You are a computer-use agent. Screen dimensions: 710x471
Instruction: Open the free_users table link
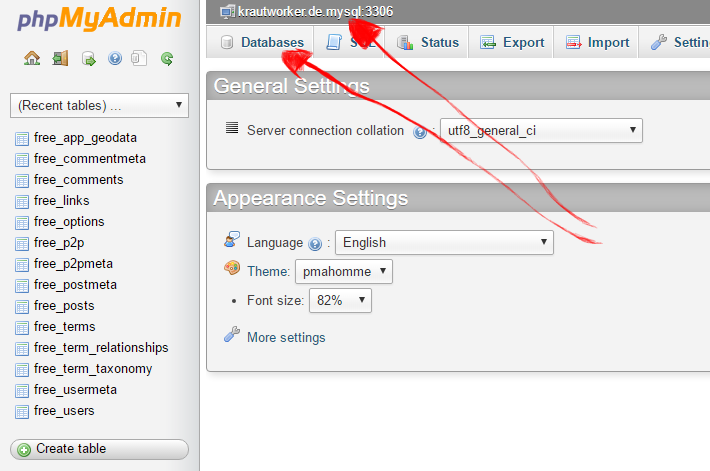(x=64, y=411)
